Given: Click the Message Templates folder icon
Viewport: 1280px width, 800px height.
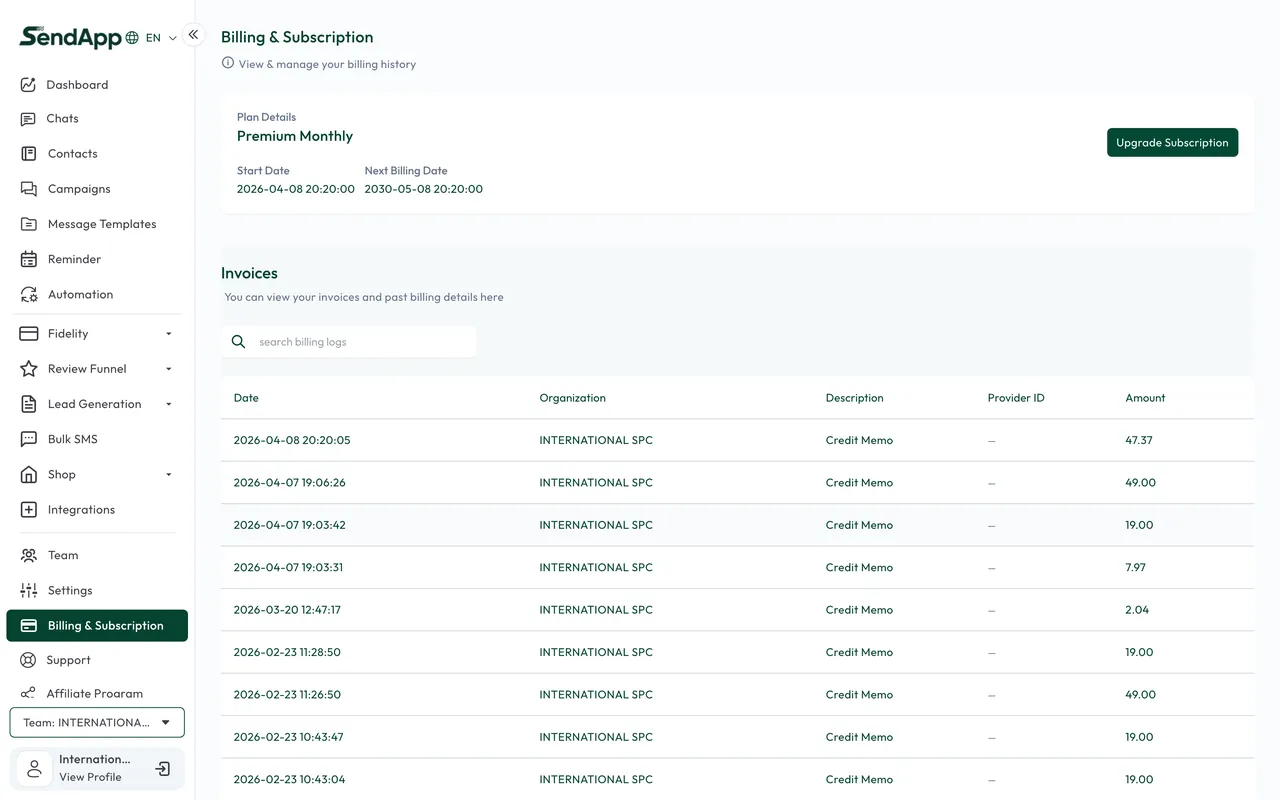Looking at the screenshot, I should pos(29,224).
